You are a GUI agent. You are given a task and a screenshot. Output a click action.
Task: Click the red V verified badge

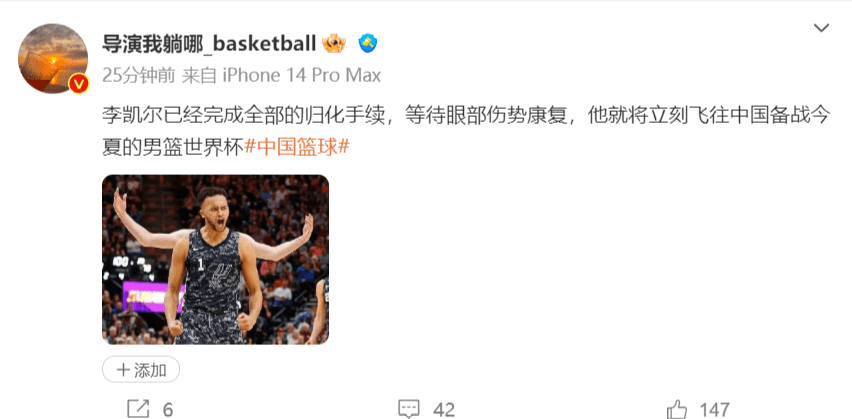pos(78,84)
